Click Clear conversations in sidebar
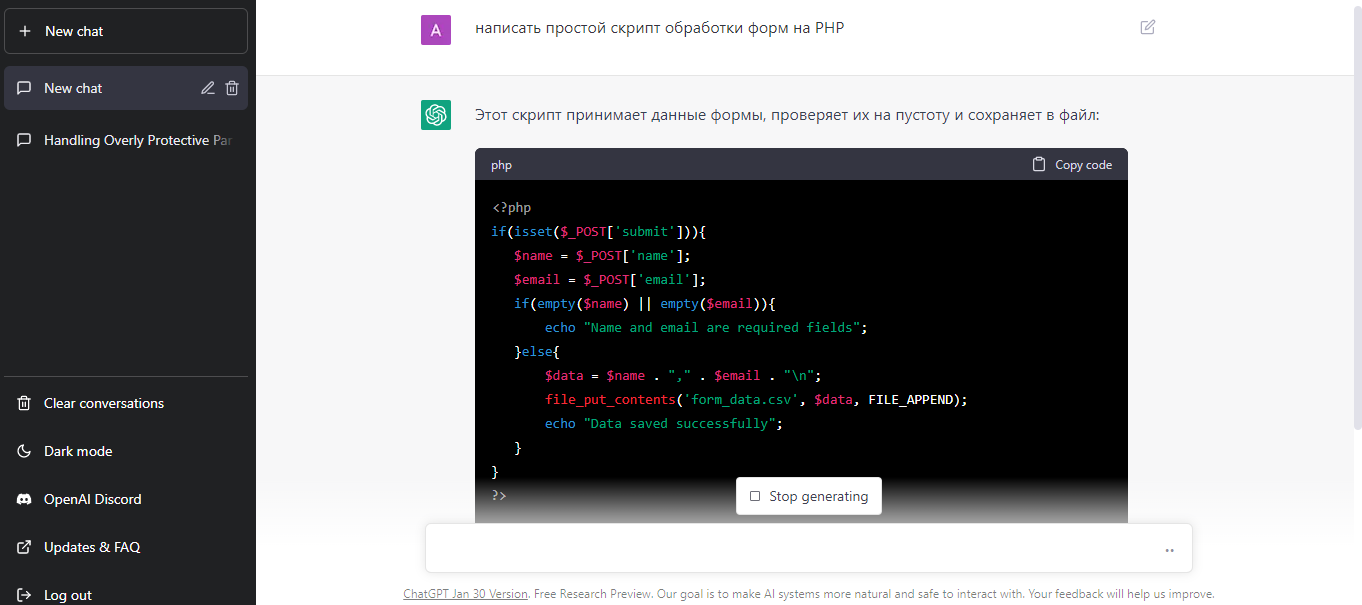This screenshot has width=1362, height=605. 104,403
